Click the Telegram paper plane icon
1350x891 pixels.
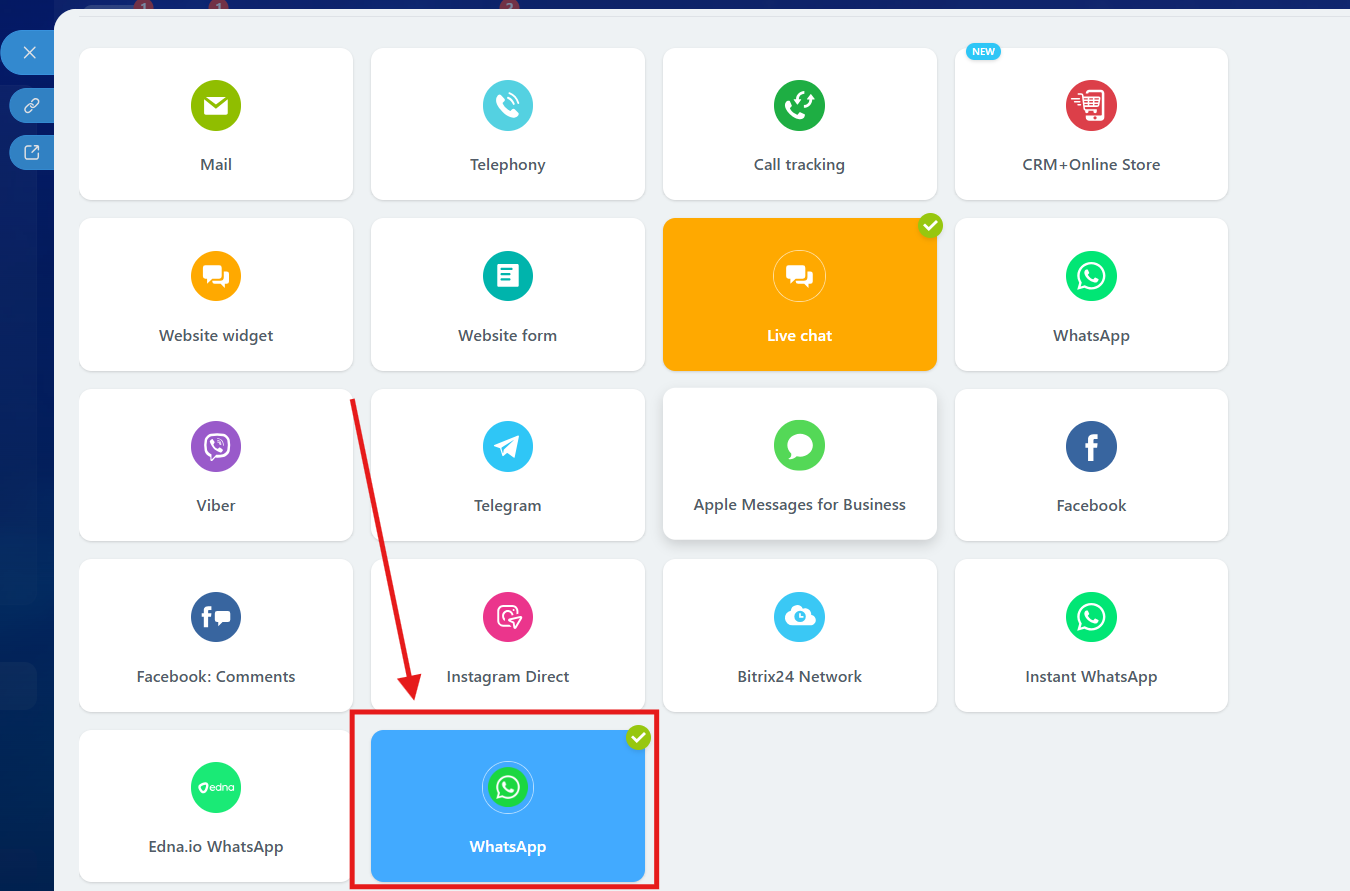pyautogui.click(x=508, y=446)
